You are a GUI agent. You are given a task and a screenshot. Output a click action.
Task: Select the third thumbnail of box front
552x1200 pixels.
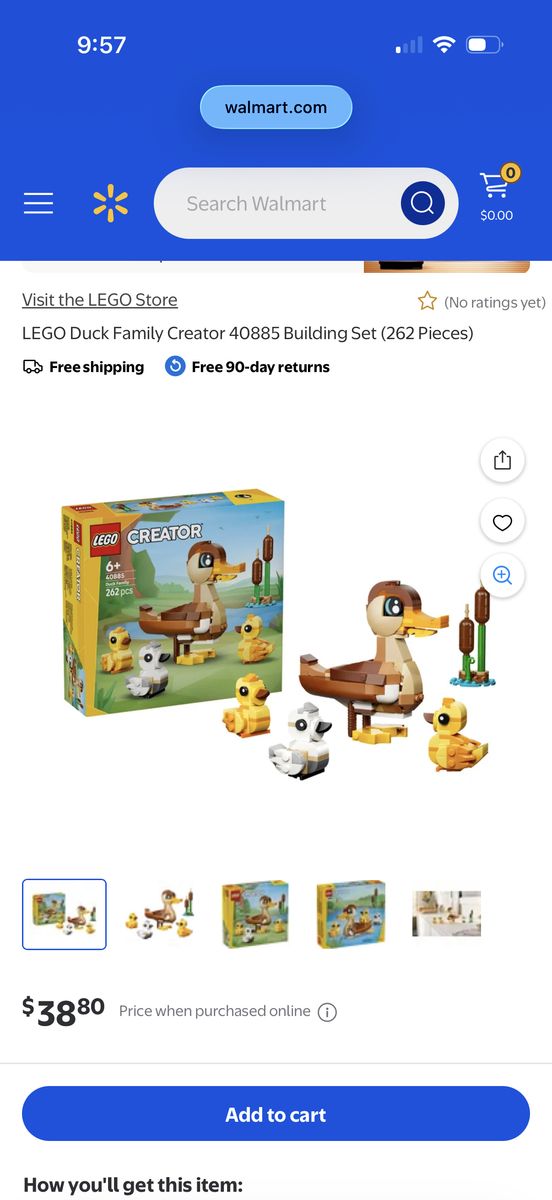255,914
